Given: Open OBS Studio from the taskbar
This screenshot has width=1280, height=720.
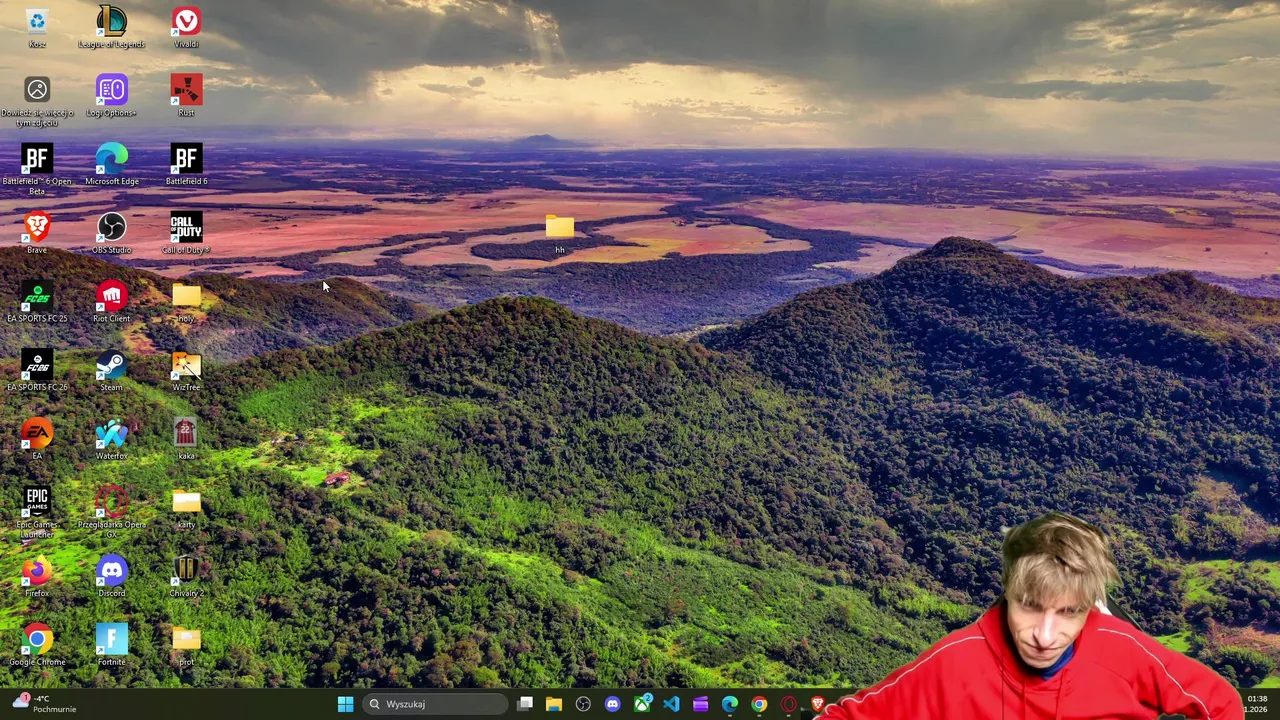Looking at the screenshot, I should [583, 704].
